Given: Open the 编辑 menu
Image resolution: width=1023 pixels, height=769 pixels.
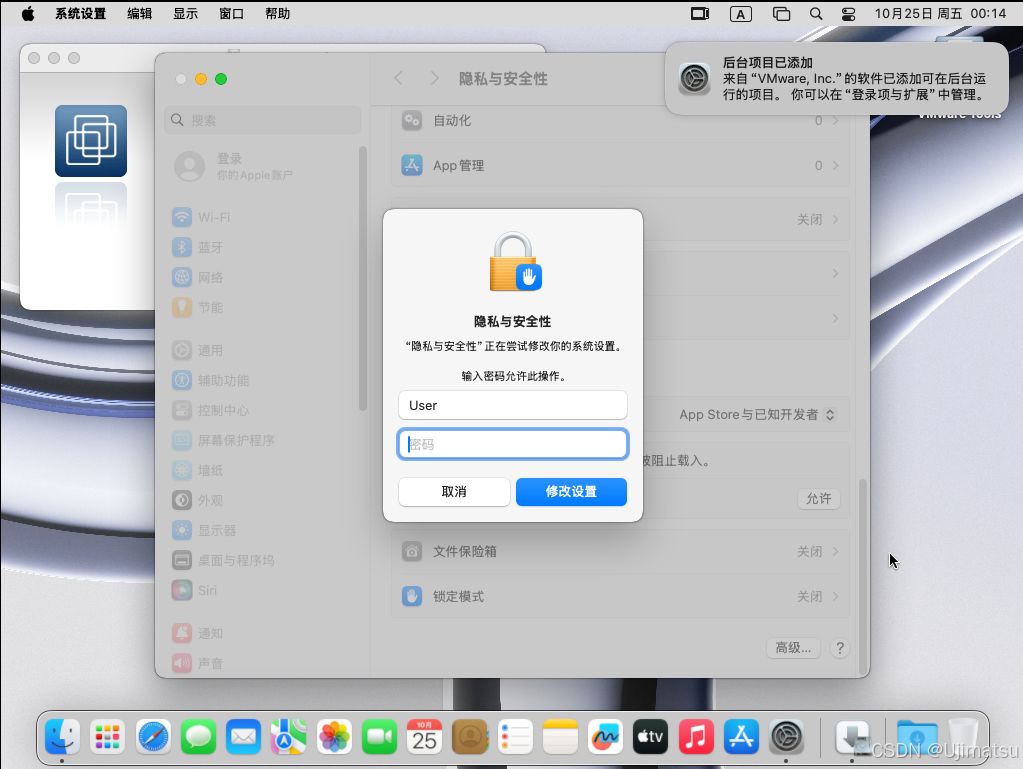Looking at the screenshot, I should [140, 14].
